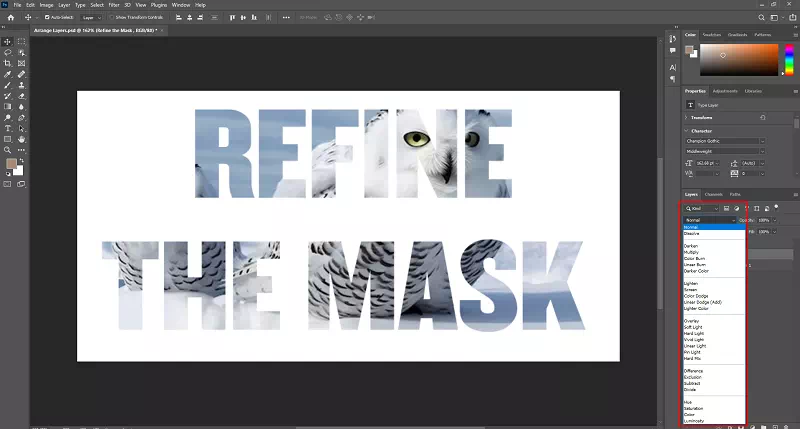The image size is (800, 429).
Task: Enable Show Transform Controls checkbox
Action: click(112, 17)
